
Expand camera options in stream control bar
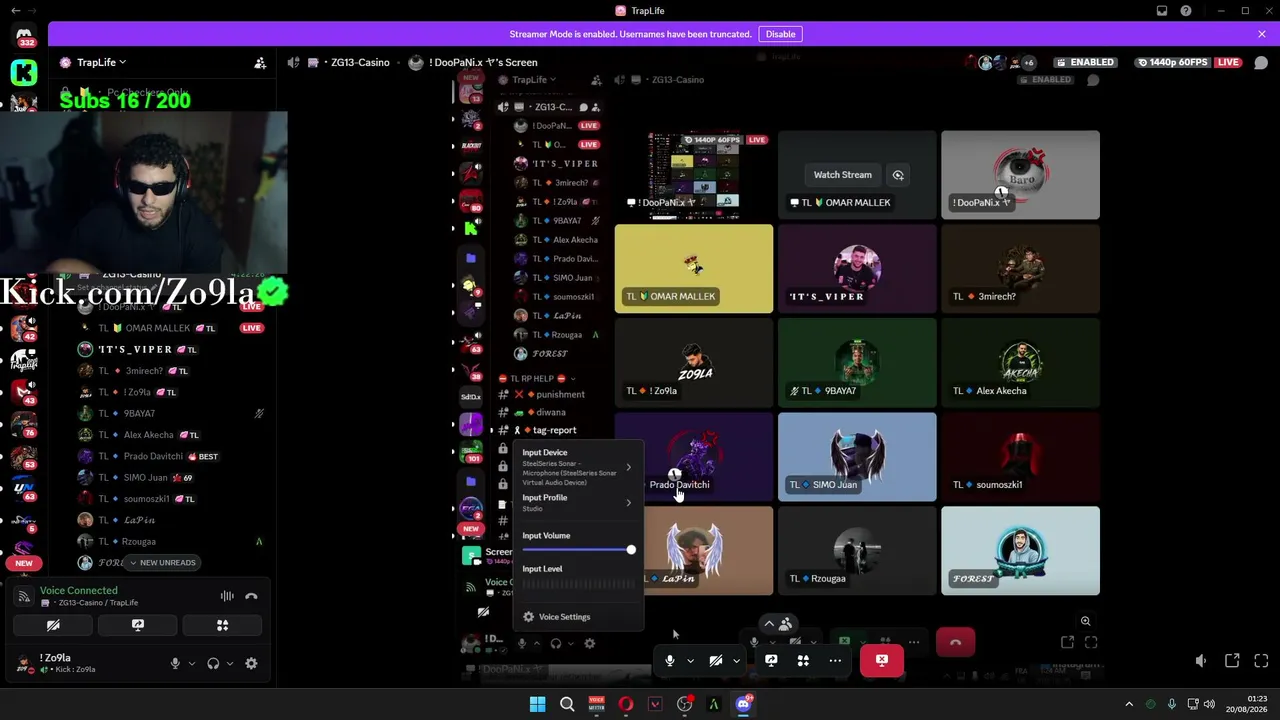pos(736,661)
